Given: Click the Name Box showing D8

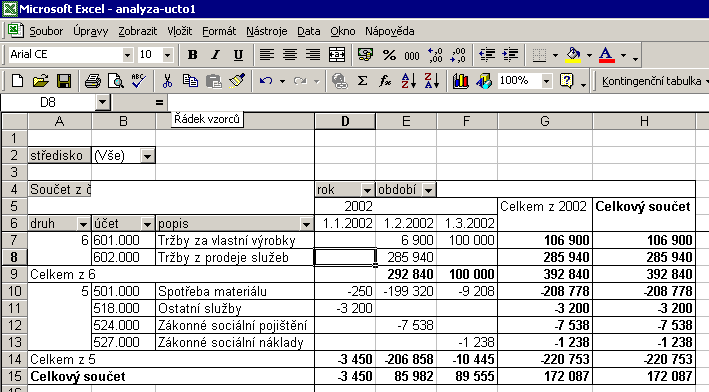Looking at the screenshot, I should point(48,103).
